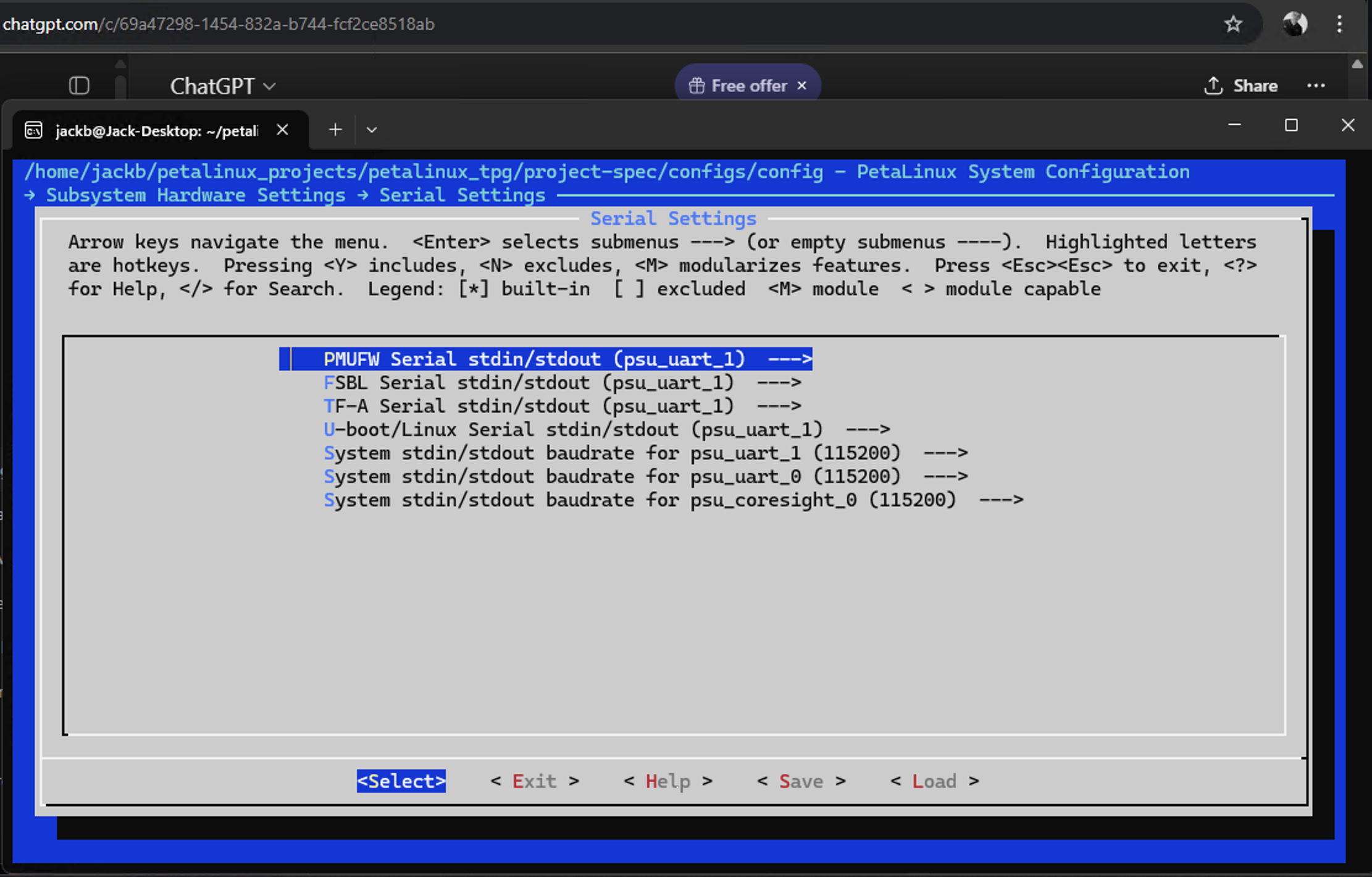This screenshot has width=1372, height=877.
Task: Add new terminal tab with plus
Action: click(x=335, y=130)
